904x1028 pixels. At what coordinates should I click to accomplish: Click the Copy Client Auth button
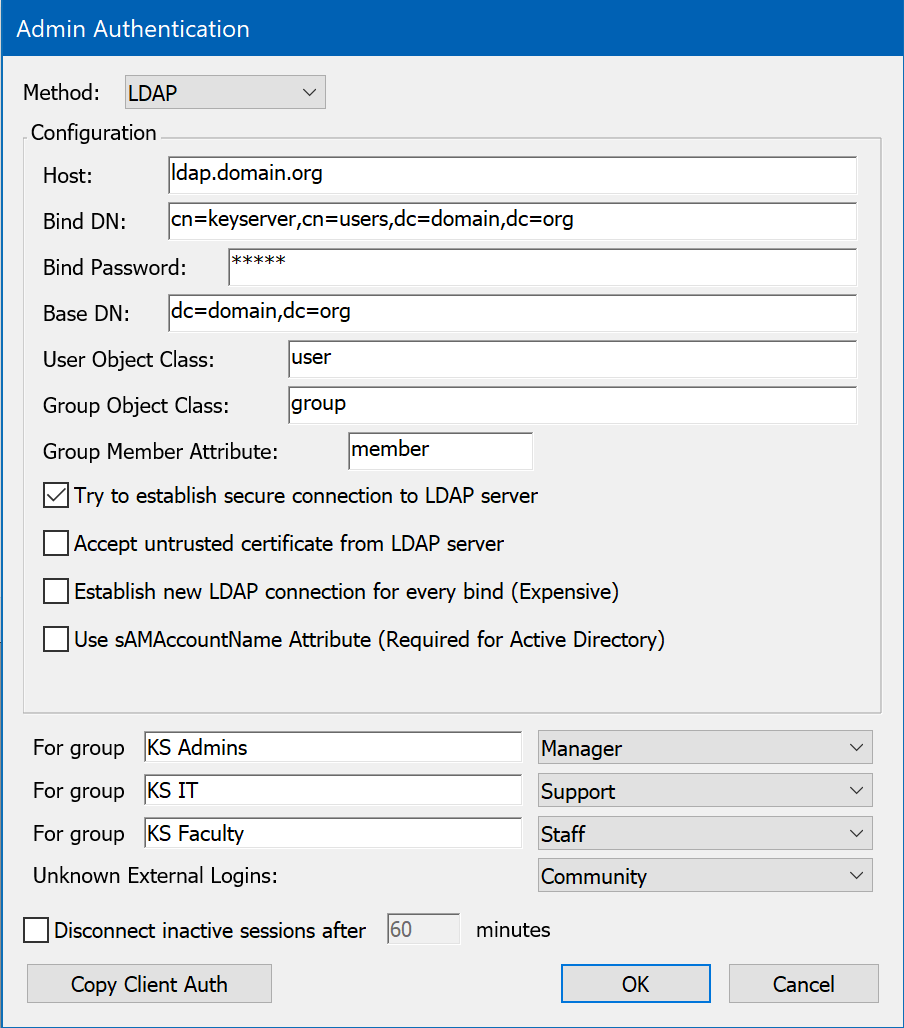(x=149, y=984)
